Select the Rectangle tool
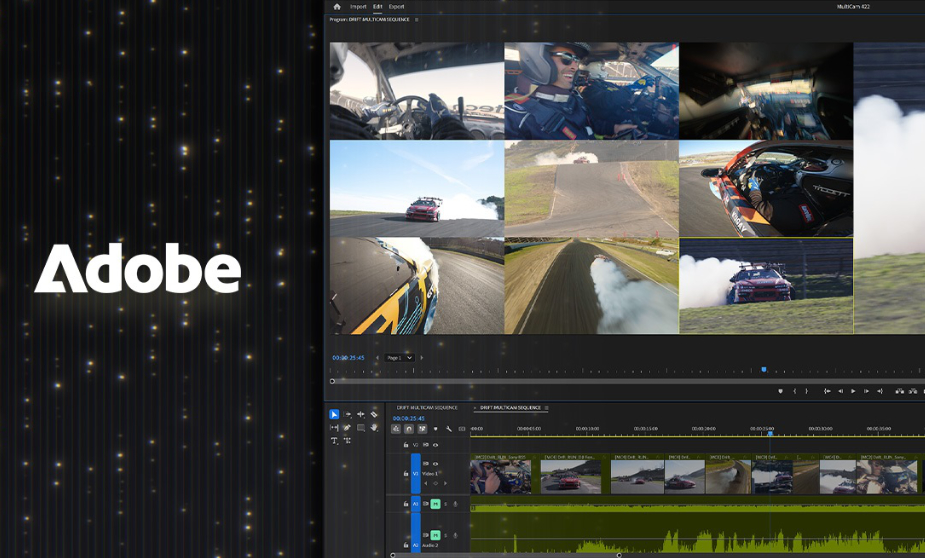Screen dimensions: 925x558 pyautogui.click(x=361, y=428)
